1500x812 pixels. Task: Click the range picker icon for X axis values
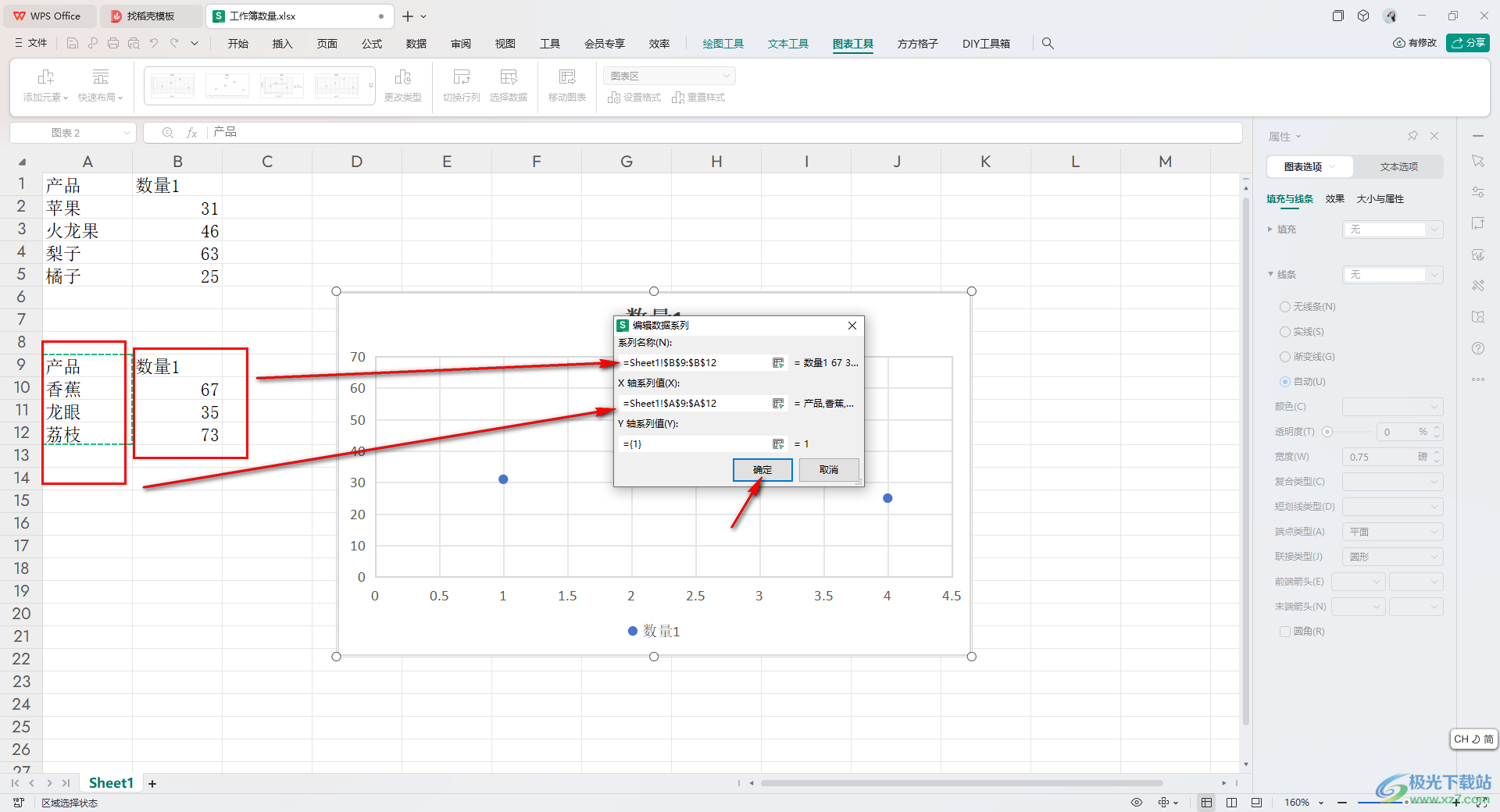point(778,404)
